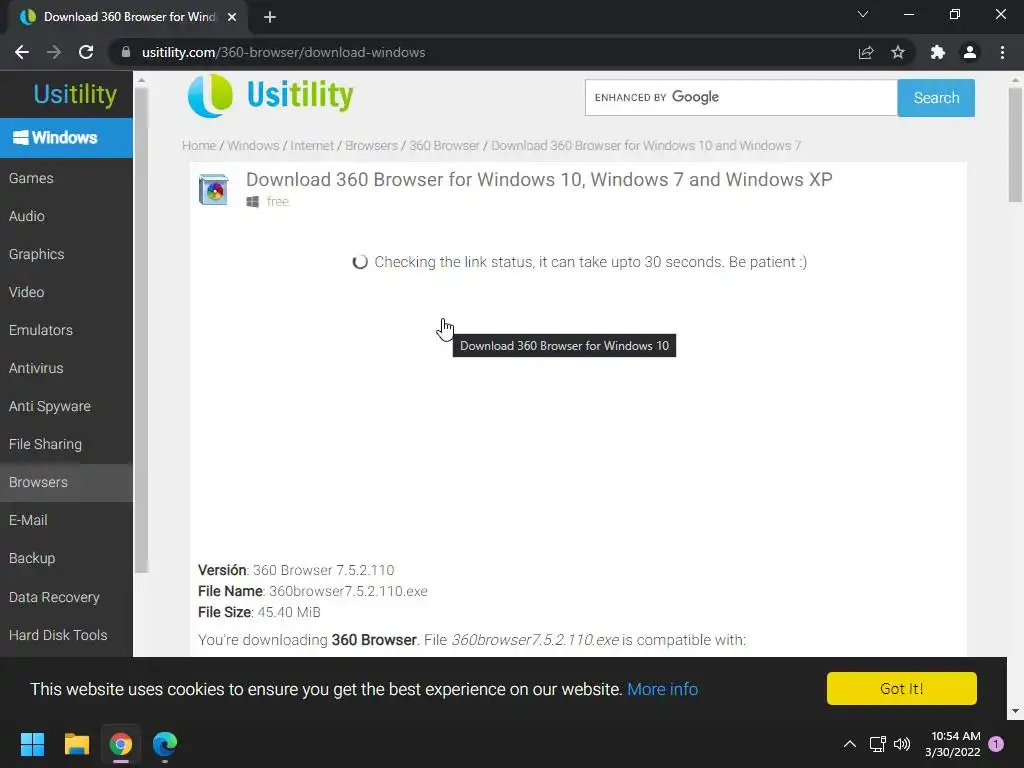Click the address bar URL
Screen dimensions: 1024x768
[x=283, y=52]
